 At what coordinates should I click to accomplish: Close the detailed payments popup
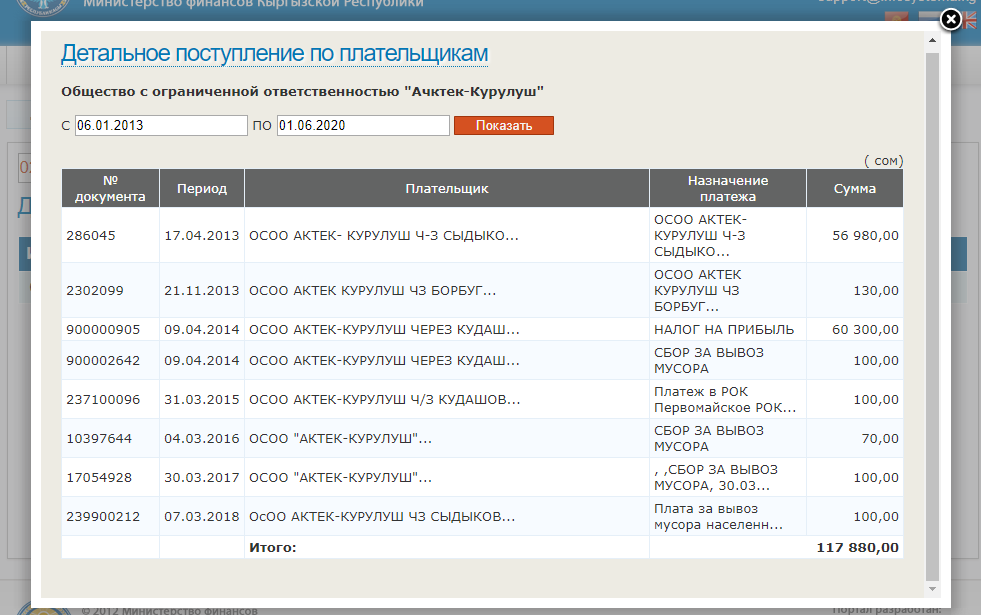(952, 19)
